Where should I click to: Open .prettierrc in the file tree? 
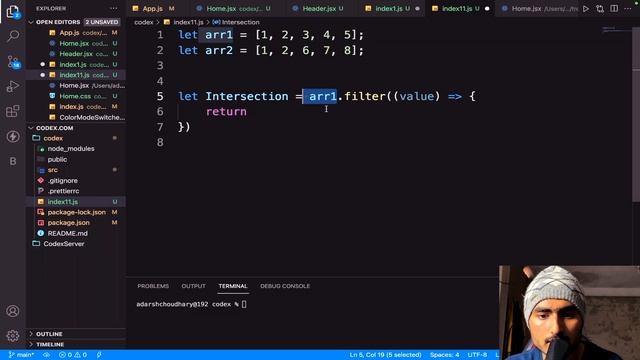(63, 191)
